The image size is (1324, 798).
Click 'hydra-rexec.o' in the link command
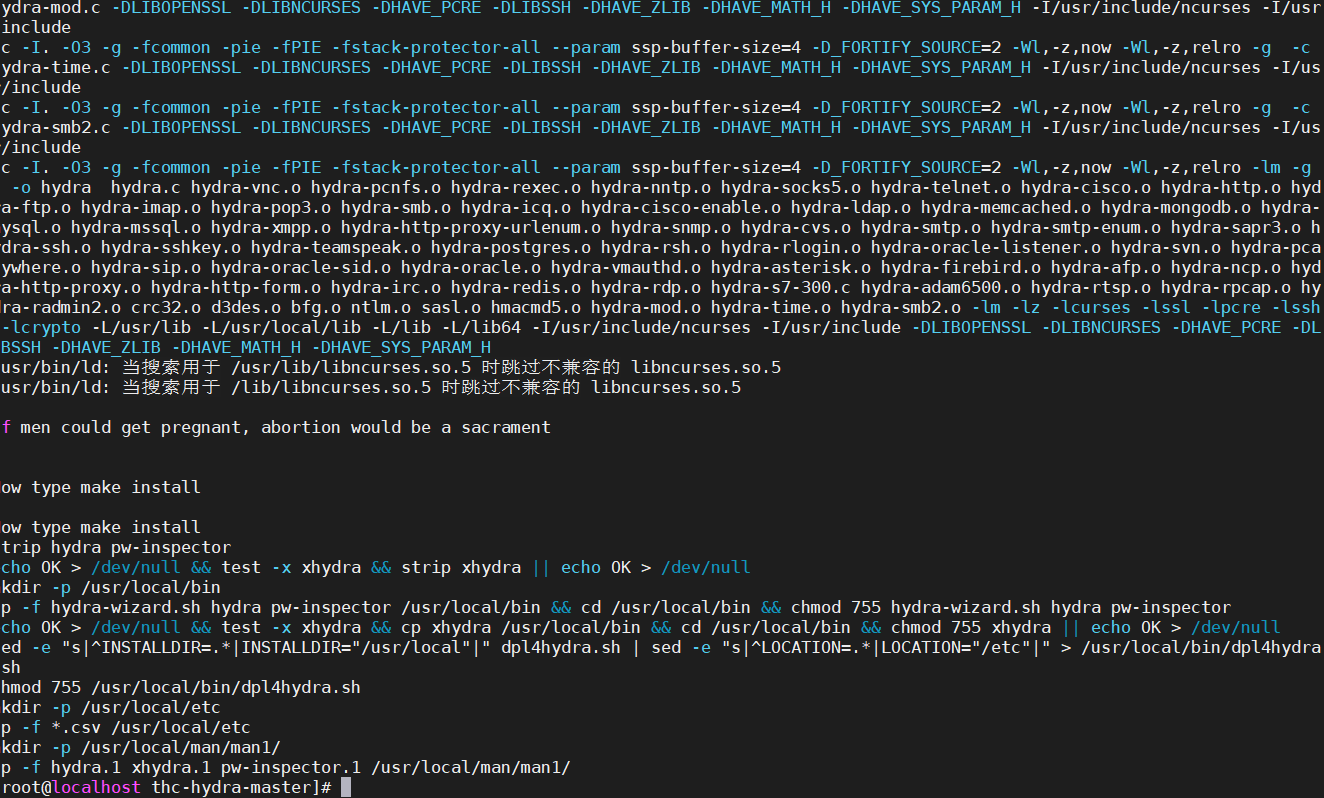tap(516, 188)
